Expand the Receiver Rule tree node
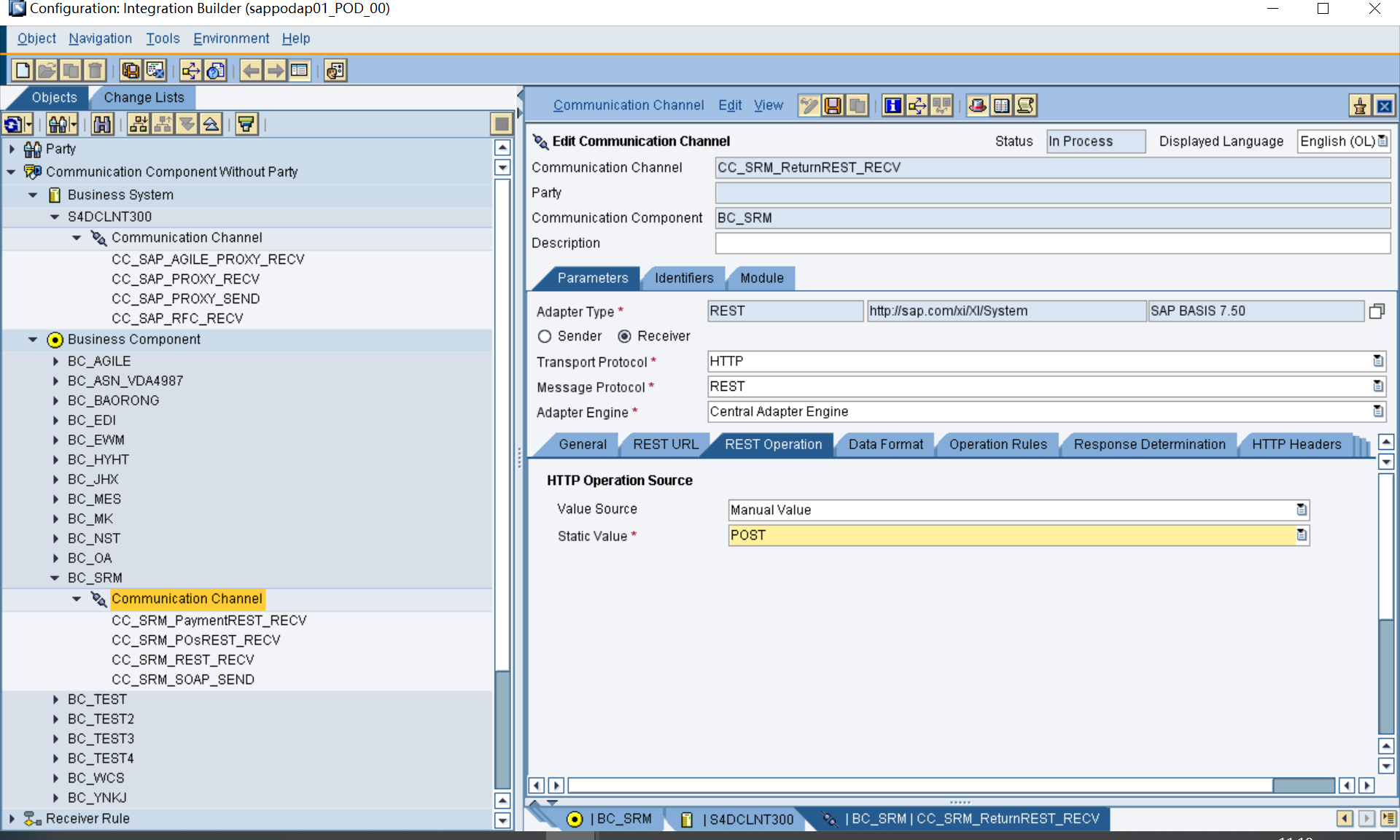1400x840 pixels. tap(12, 818)
